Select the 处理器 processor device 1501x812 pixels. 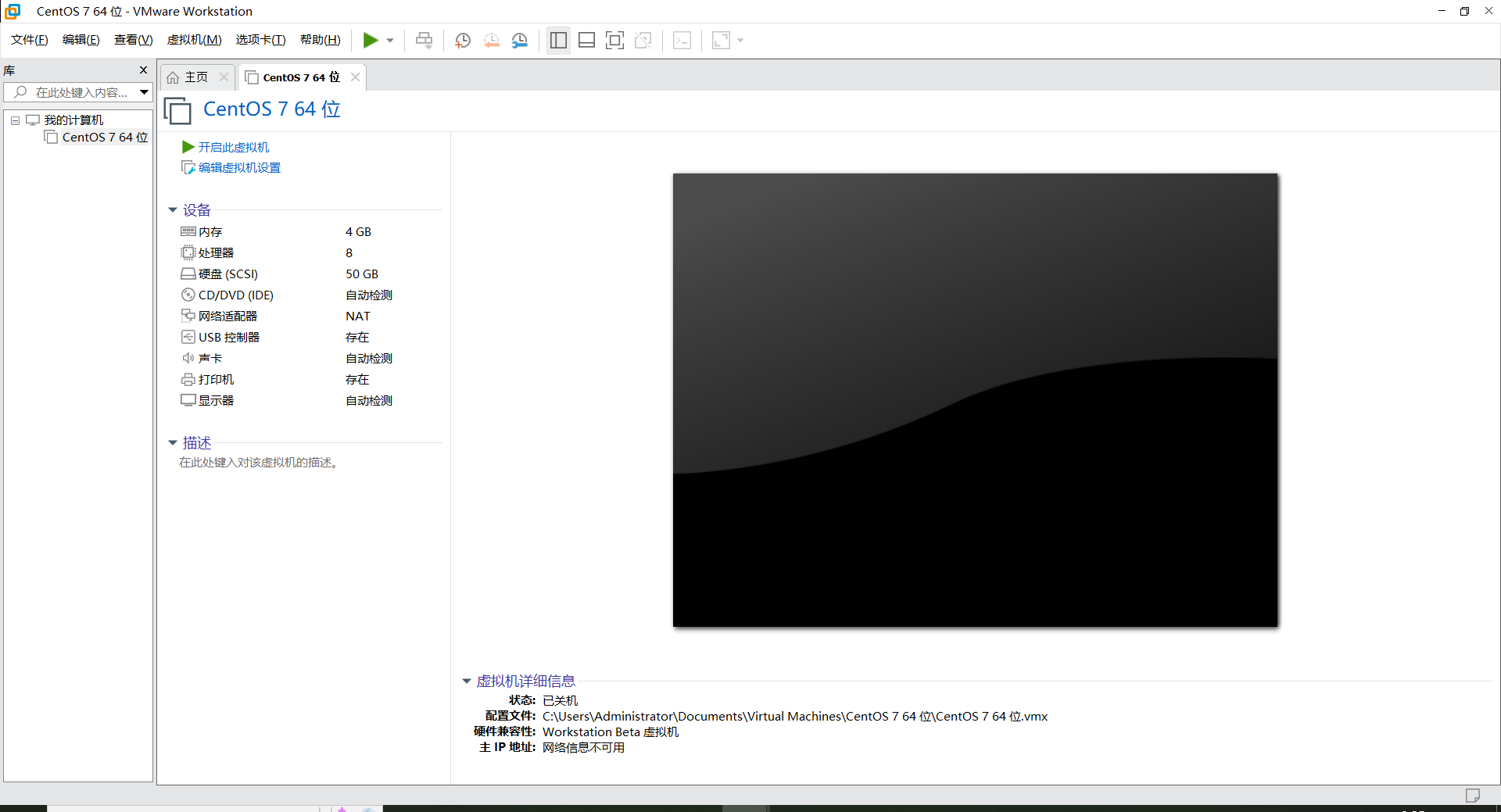coord(216,253)
